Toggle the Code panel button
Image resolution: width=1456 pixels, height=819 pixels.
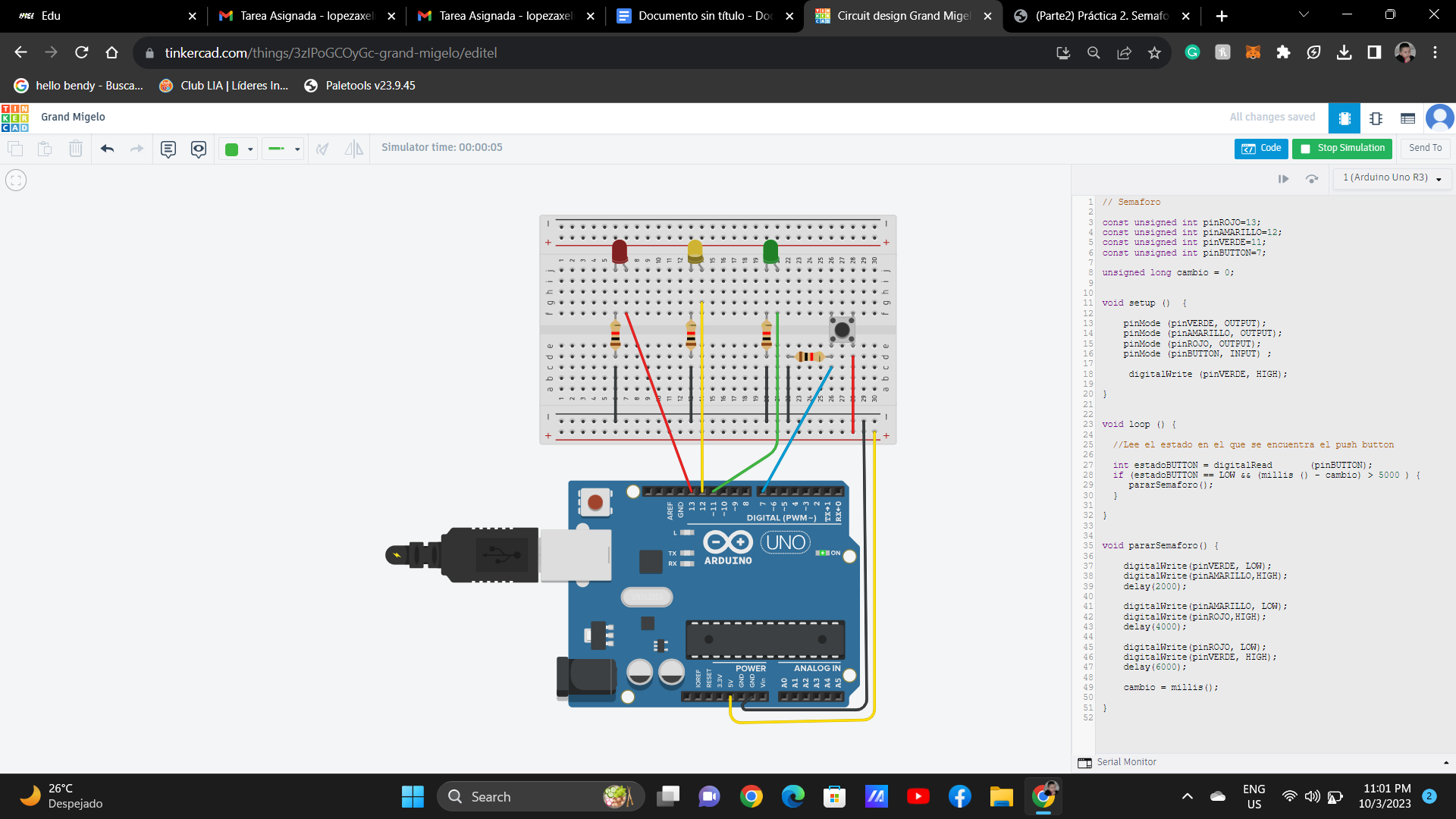coord(1260,149)
